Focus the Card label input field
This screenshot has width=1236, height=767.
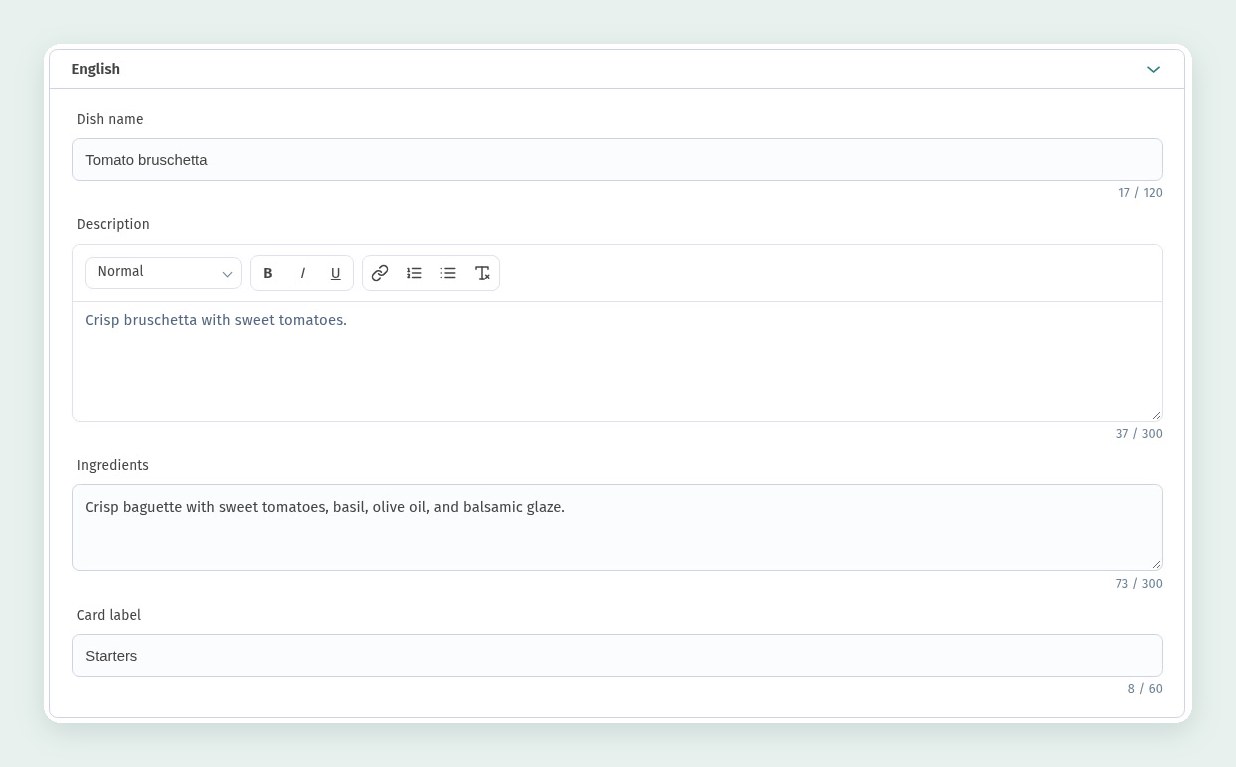(x=617, y=656)
